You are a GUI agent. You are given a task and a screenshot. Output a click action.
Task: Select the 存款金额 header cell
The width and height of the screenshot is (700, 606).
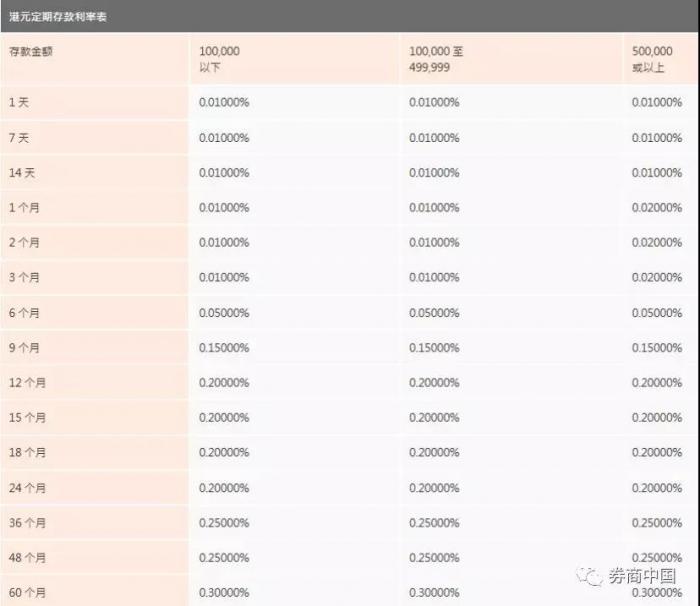pos(29,51)
